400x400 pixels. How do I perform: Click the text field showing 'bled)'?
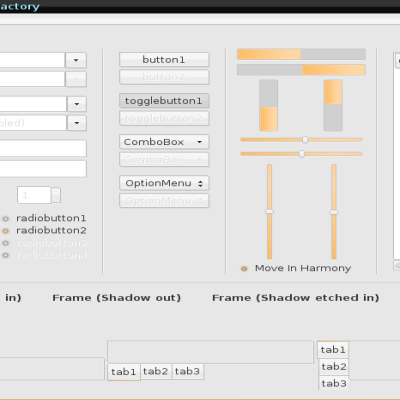[x=33, y=123]
